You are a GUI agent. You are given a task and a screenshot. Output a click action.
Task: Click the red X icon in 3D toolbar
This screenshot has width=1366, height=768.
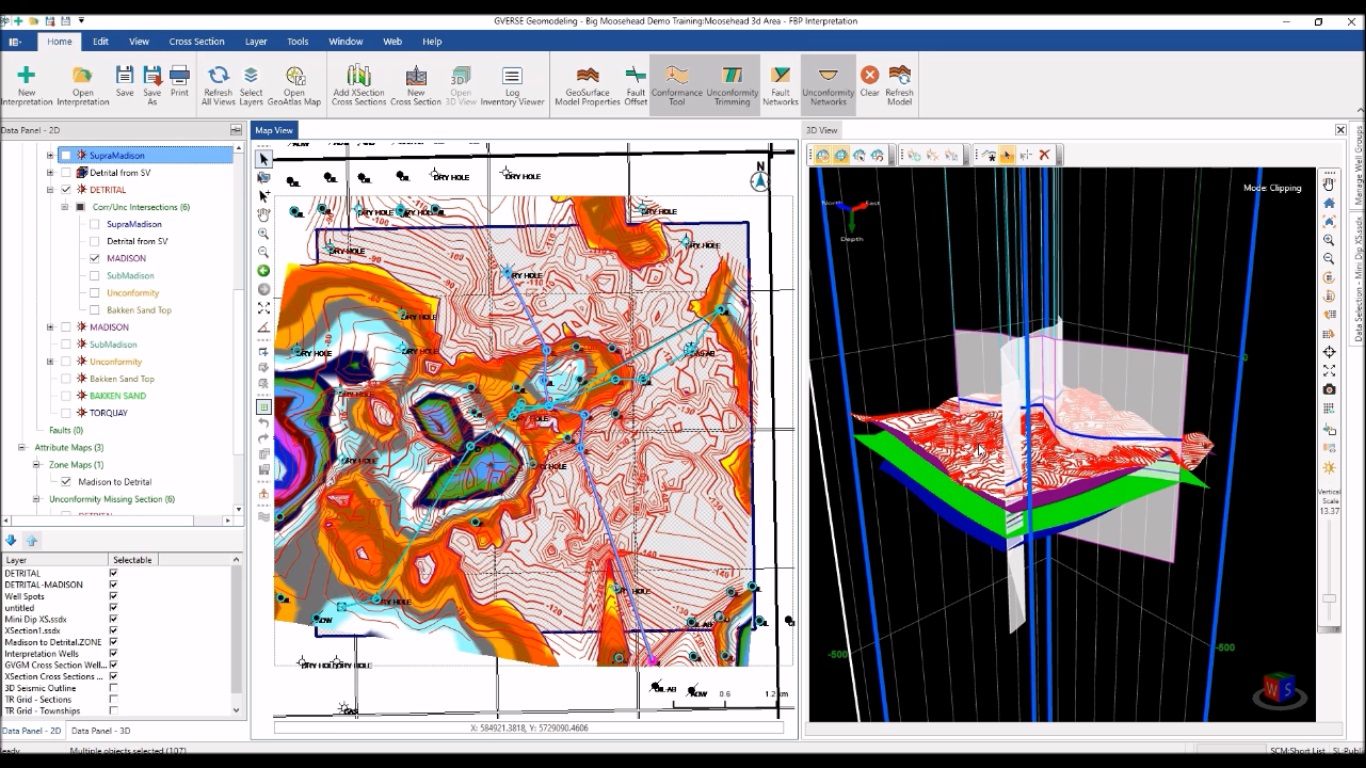(x=1044, y=155)
